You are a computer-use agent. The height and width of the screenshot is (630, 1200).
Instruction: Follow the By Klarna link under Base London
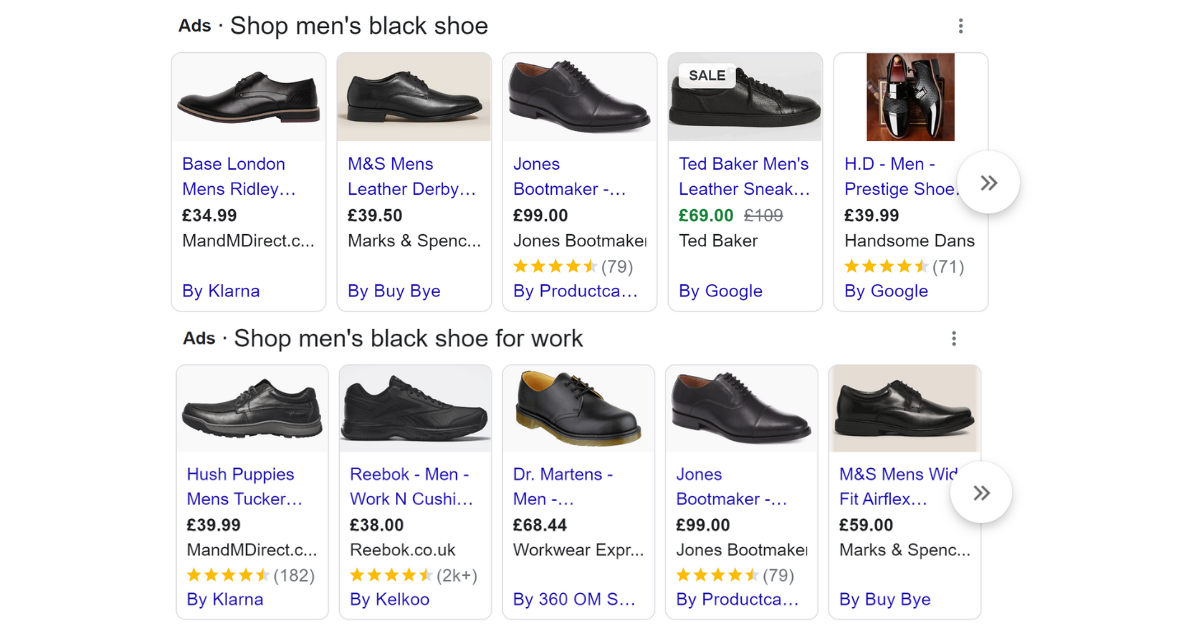point(221,291)
